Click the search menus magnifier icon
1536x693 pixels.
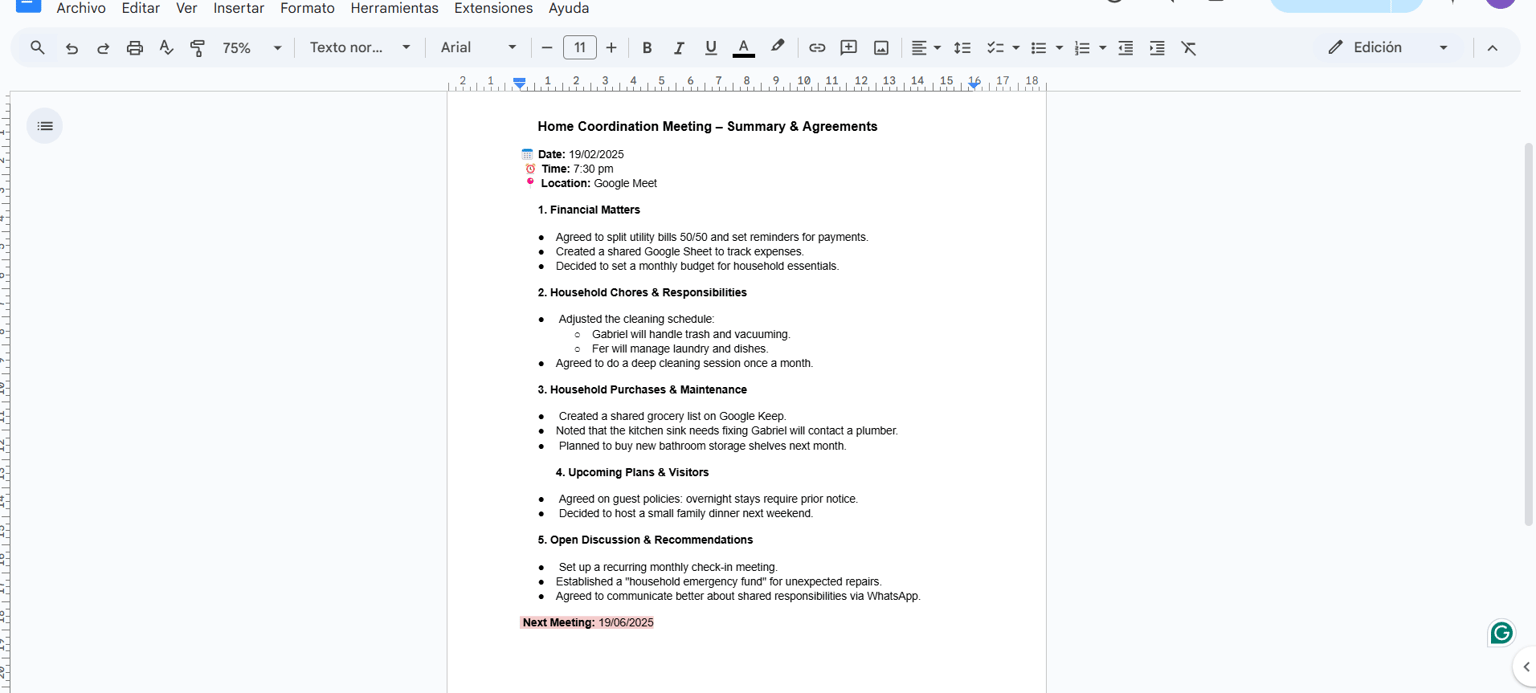[37, 48]
